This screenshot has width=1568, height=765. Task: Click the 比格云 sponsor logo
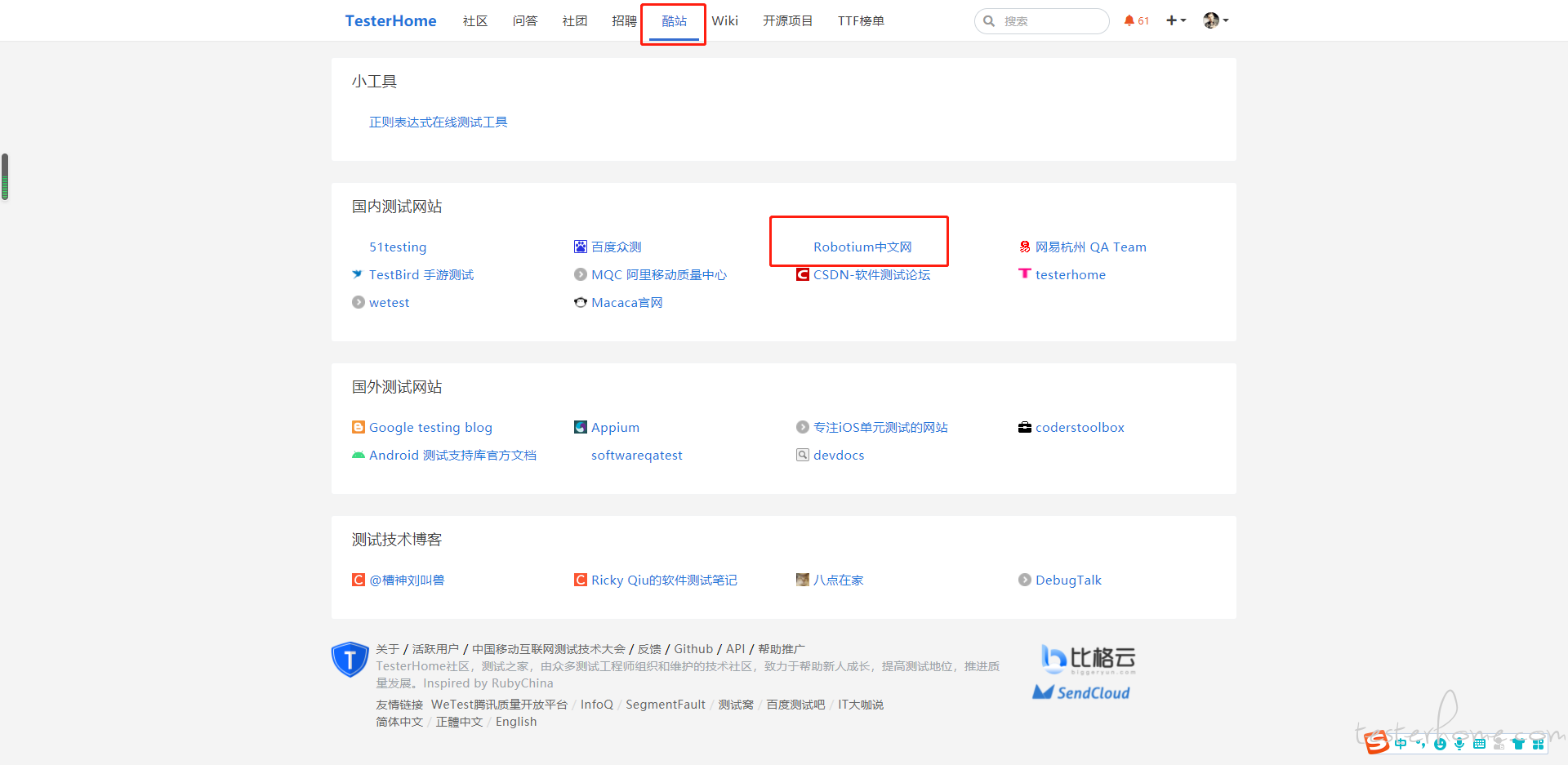click(1089, 659)
